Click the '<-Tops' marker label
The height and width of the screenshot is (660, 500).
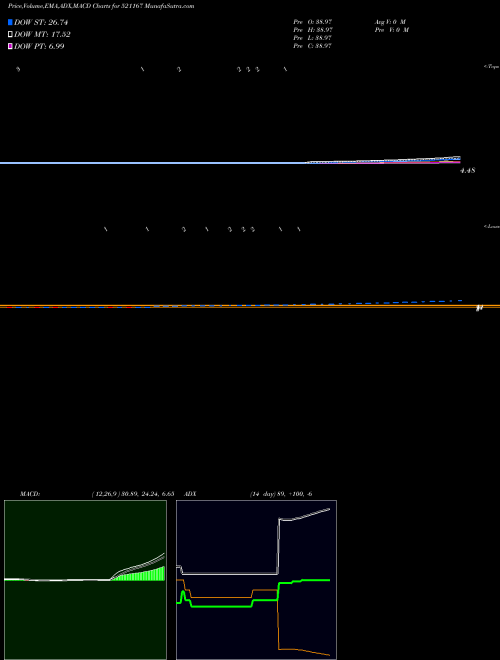click(x=492, y=67)
